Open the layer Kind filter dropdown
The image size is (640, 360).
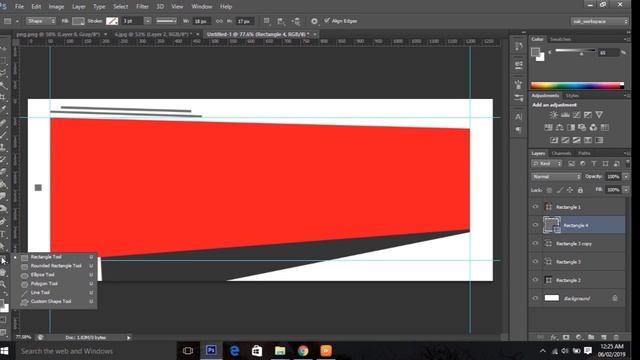[546, 164]
